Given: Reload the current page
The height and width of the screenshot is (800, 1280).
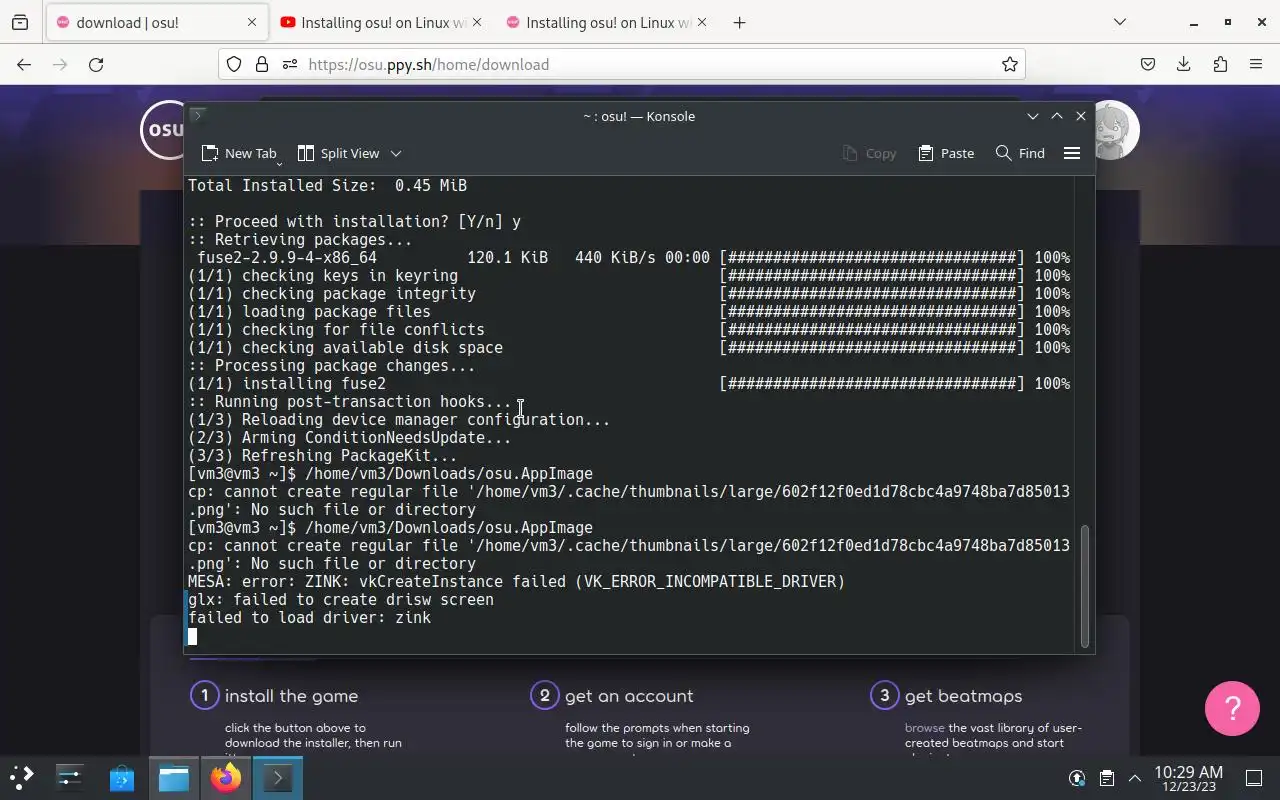Looking at the screenshot, I should pos(96,64).
